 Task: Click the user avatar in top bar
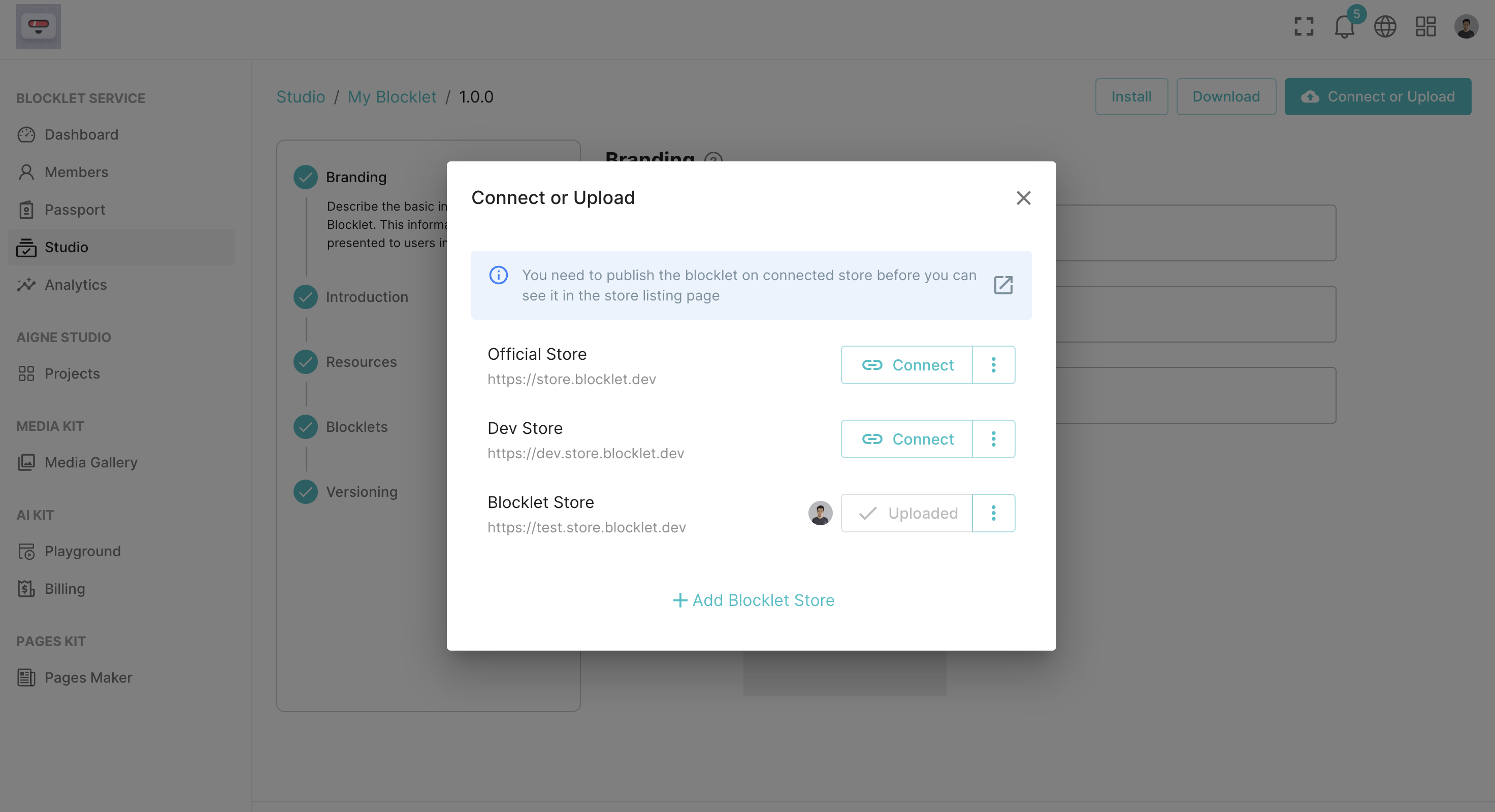click(x=1466, y=27)
